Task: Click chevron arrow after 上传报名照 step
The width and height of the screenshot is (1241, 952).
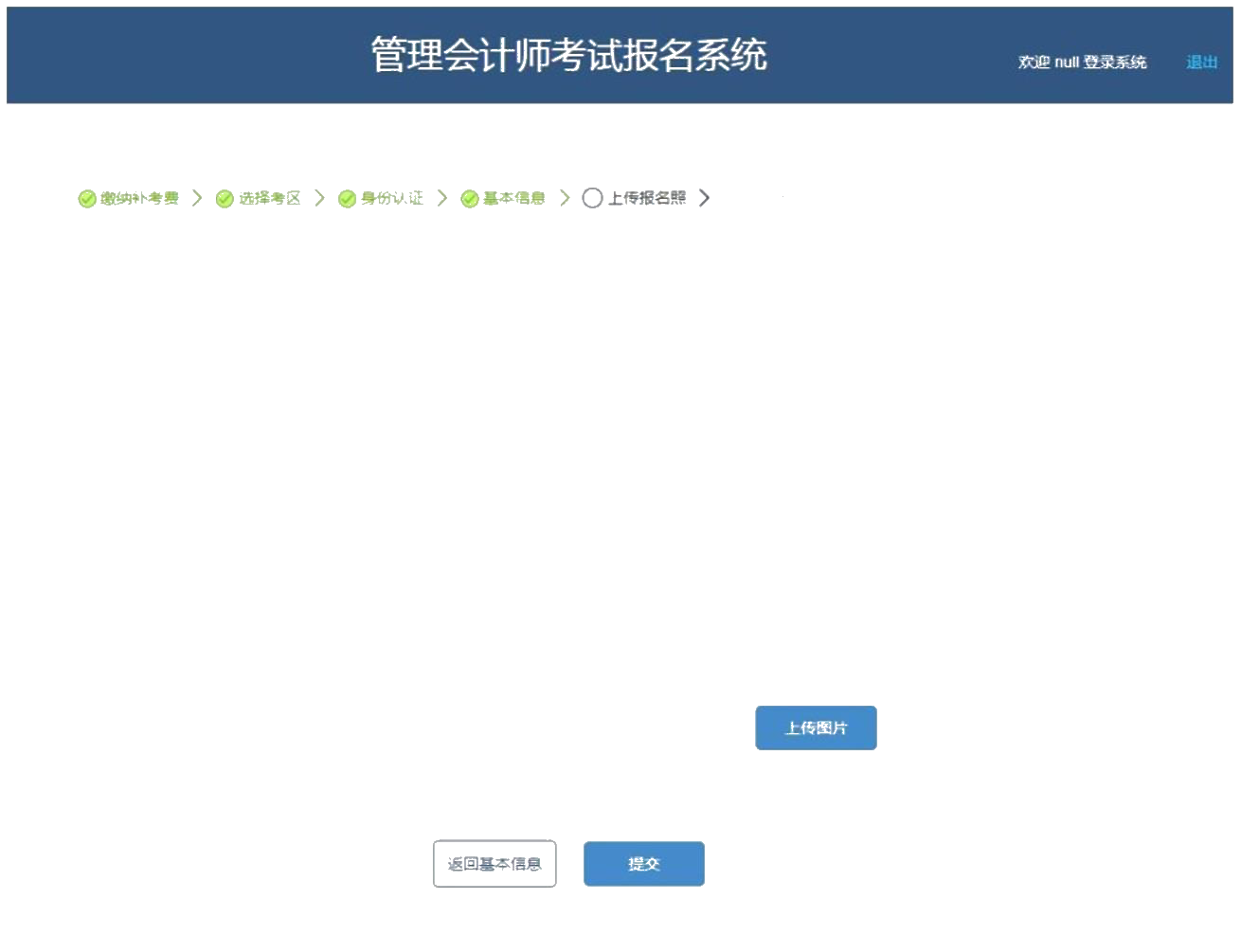Action: (x=704, y=198)
